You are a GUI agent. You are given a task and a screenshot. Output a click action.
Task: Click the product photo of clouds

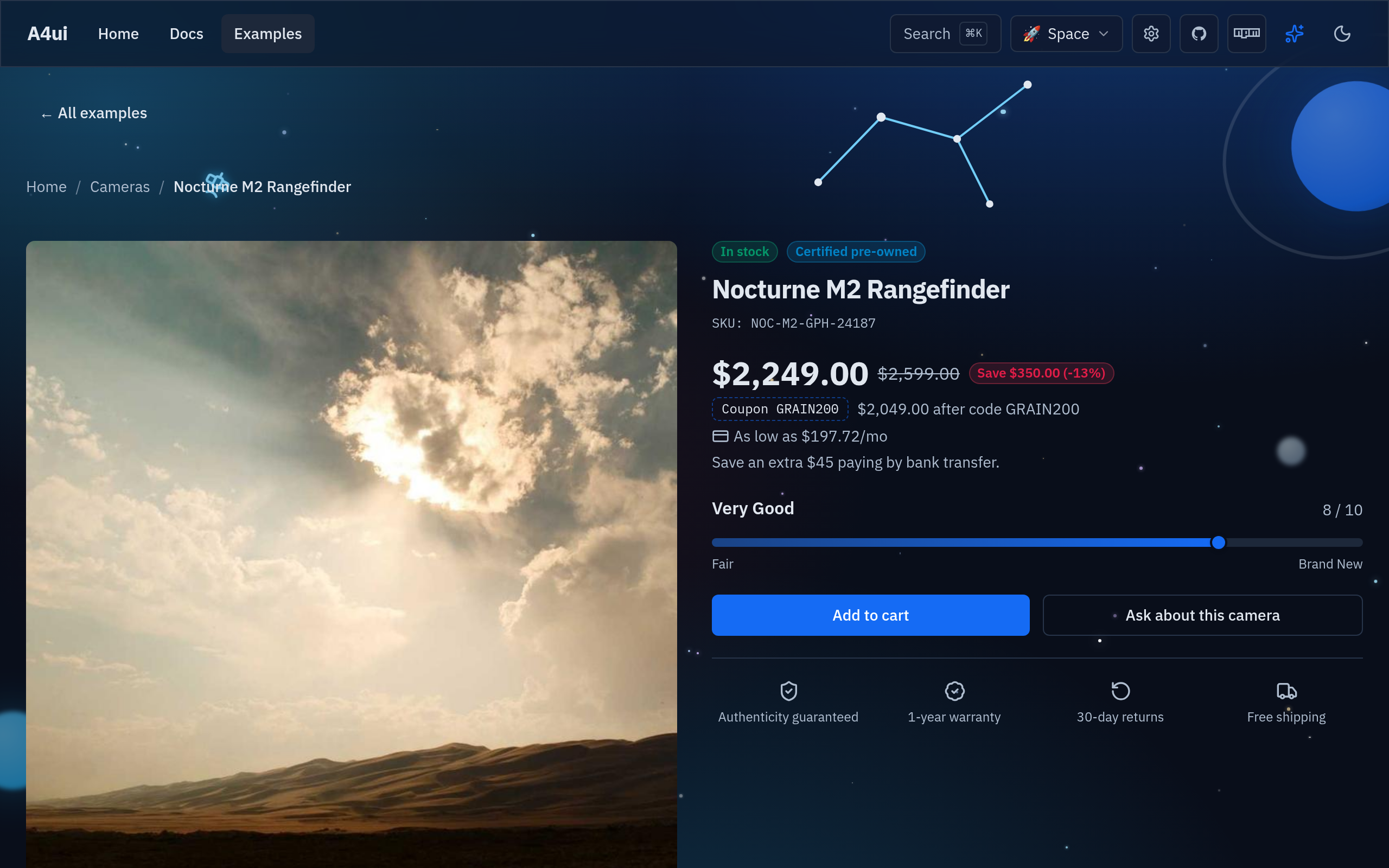[351, 554]
